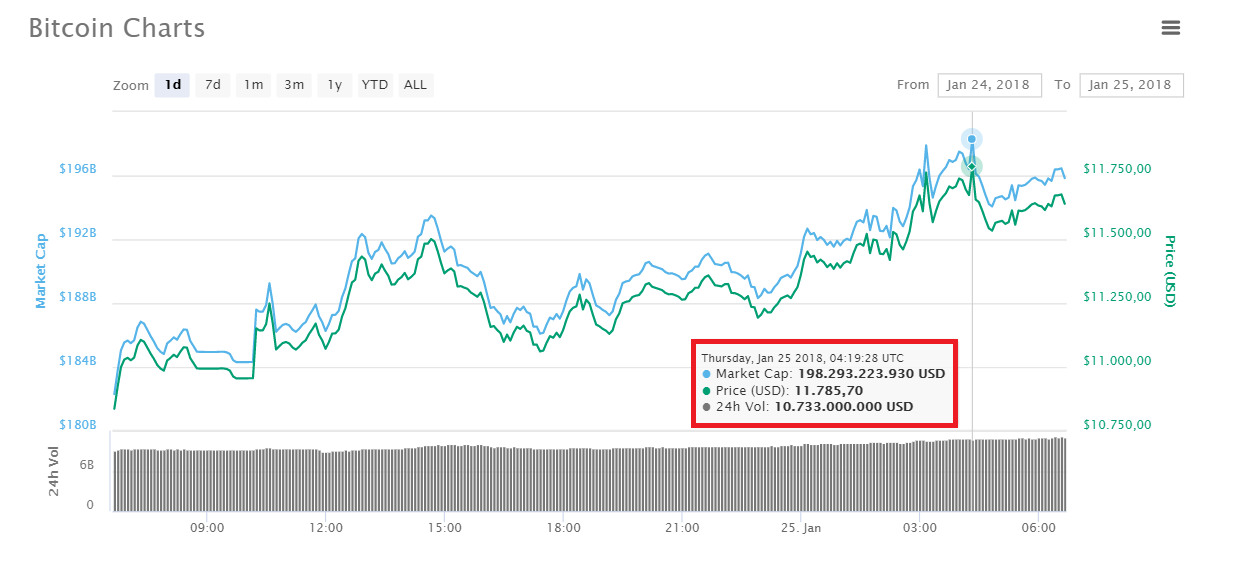The image size is (1234, 561).
Task: Open the chart hamburger context menu
Action: [1171, 28]
